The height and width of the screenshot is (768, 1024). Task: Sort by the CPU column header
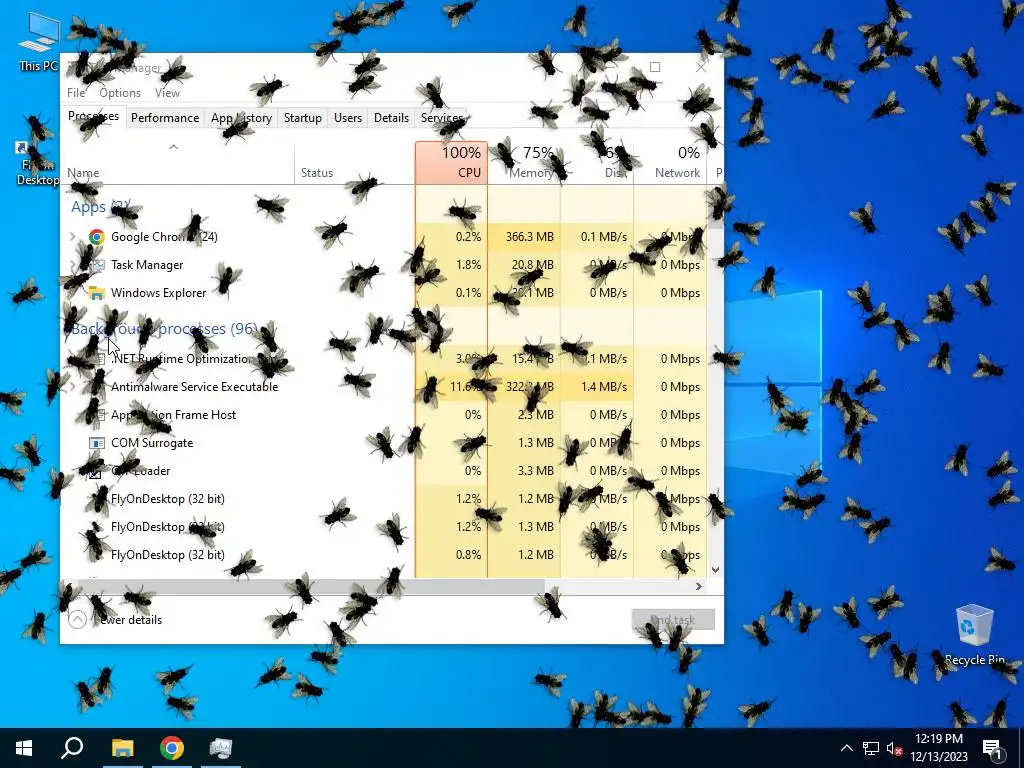451,163
